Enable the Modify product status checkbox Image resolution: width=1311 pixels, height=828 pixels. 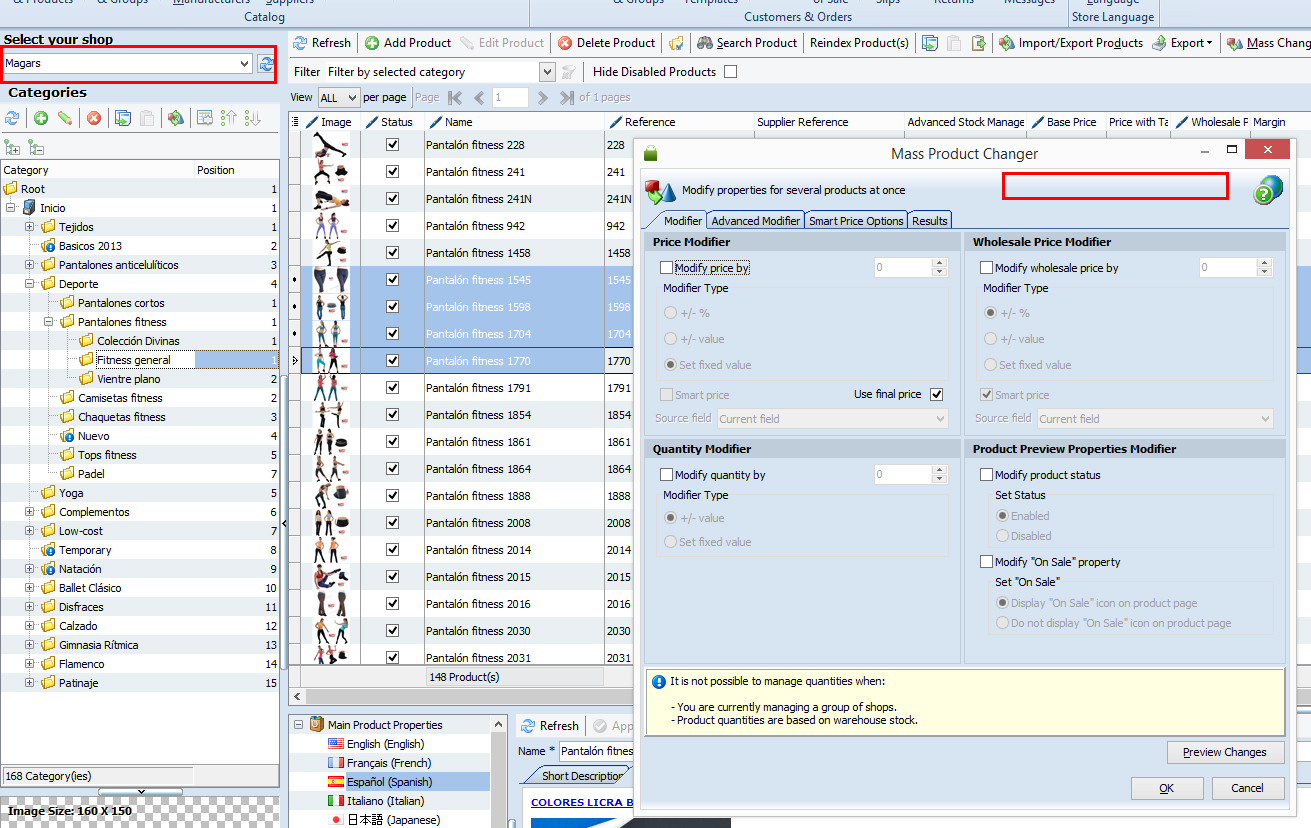(987, 475)
